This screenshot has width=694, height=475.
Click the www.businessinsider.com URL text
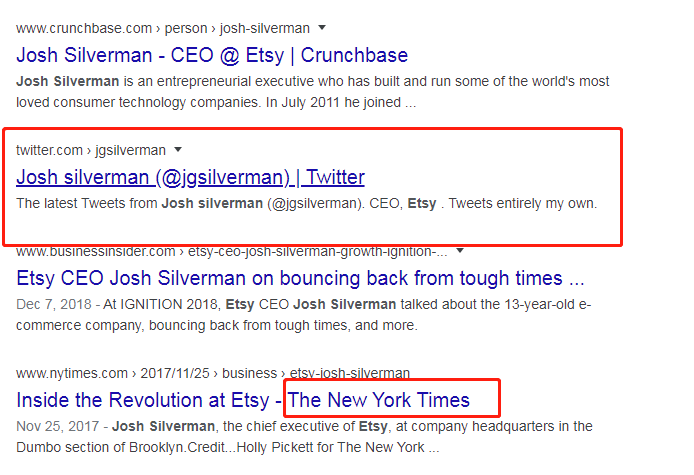96,251
